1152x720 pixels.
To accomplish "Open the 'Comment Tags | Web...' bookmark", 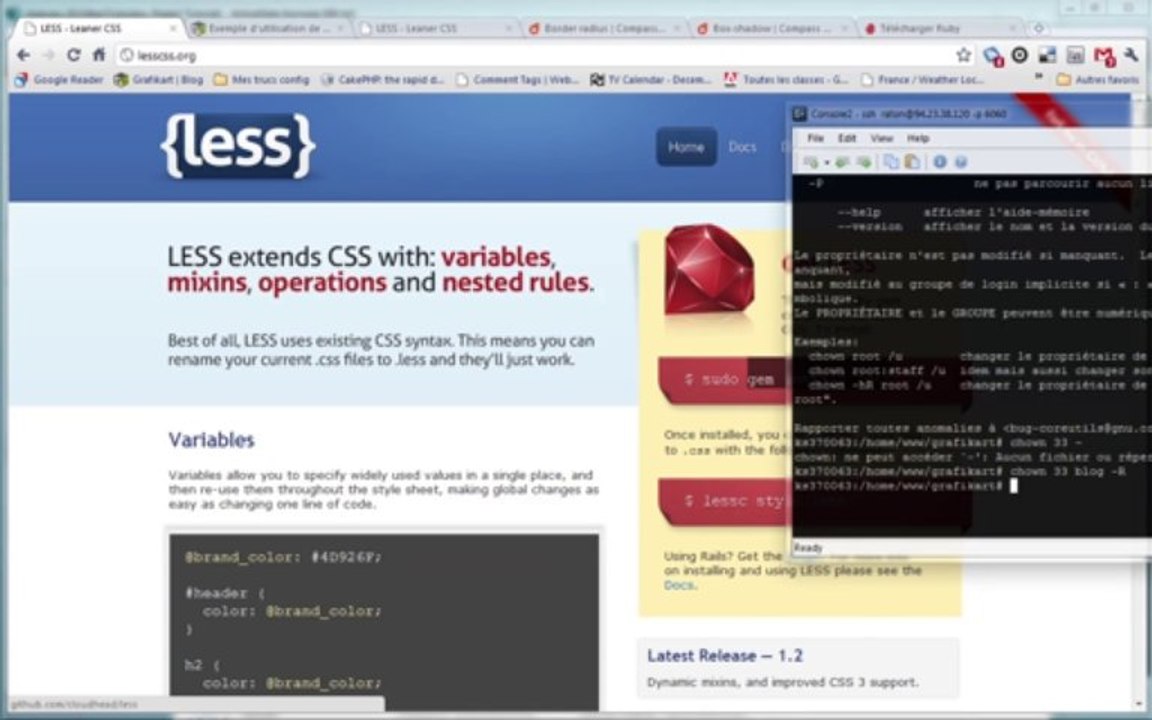I will (517, 79).
